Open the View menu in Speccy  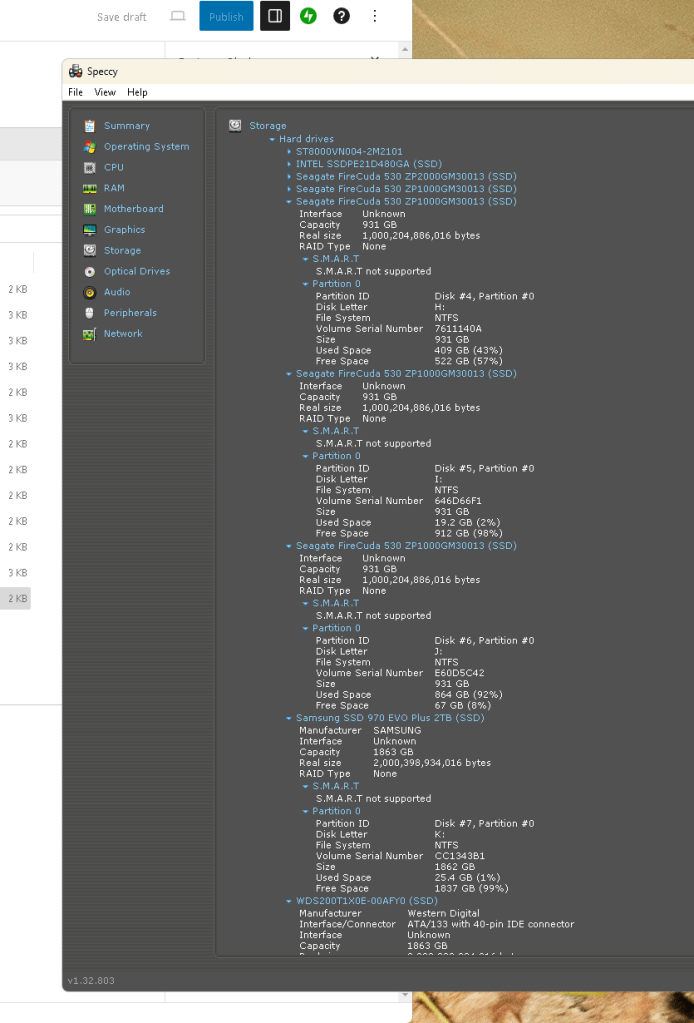(105, 92)
